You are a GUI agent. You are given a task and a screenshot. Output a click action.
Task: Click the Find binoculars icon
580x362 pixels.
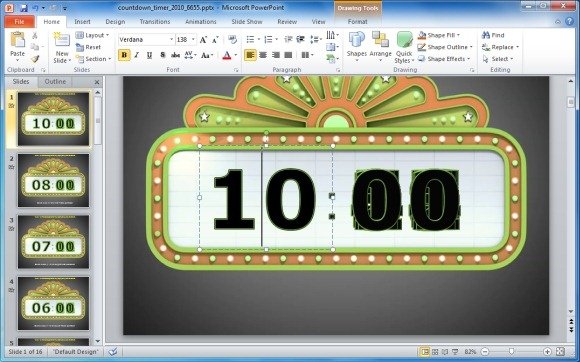(x=486, y=35)
